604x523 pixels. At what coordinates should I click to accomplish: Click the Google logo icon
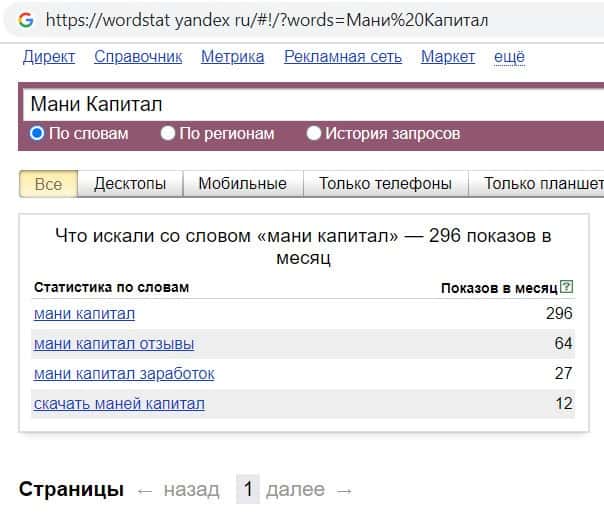[x=26, y=20]
